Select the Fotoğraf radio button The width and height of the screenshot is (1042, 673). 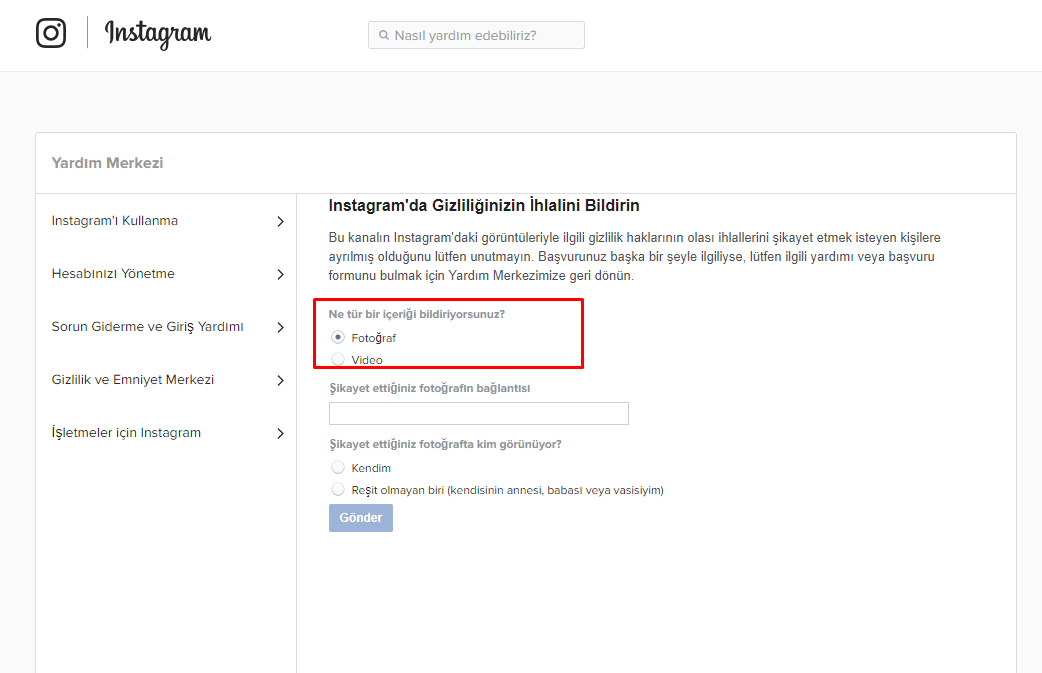tap(338, 338)
